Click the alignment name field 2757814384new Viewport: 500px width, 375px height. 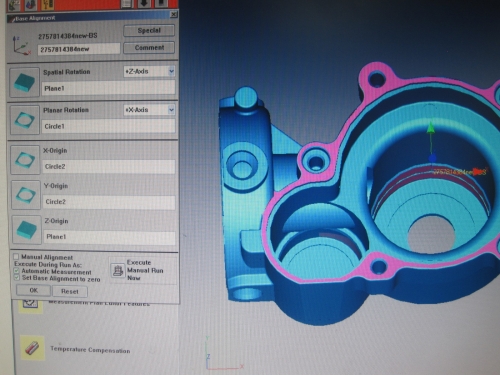[x=79, y=49]
